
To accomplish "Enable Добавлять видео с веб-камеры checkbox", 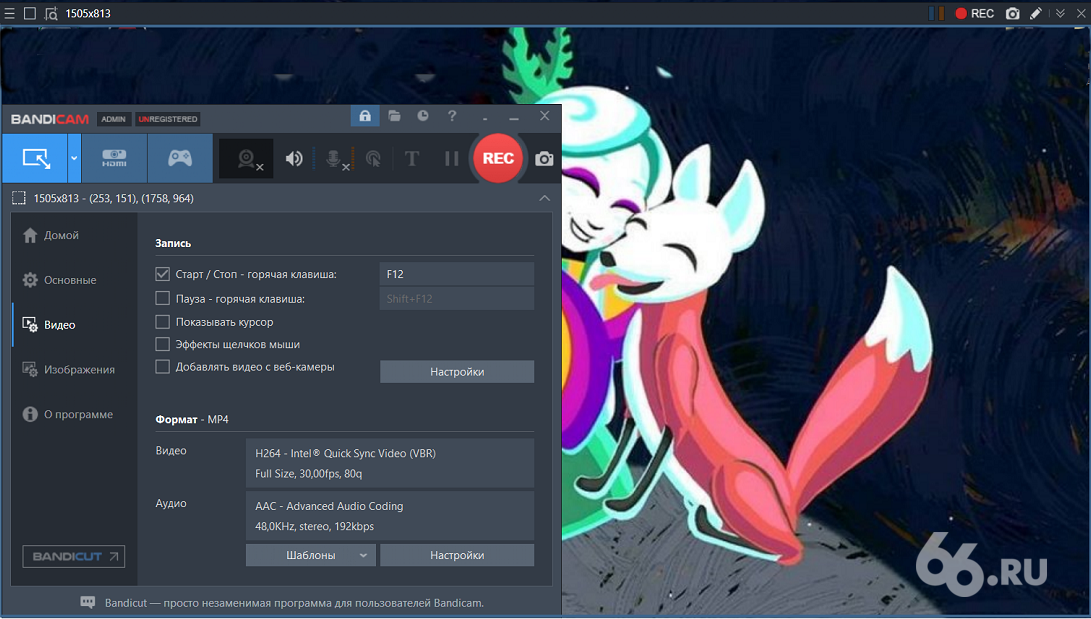I will pos(163,367).
